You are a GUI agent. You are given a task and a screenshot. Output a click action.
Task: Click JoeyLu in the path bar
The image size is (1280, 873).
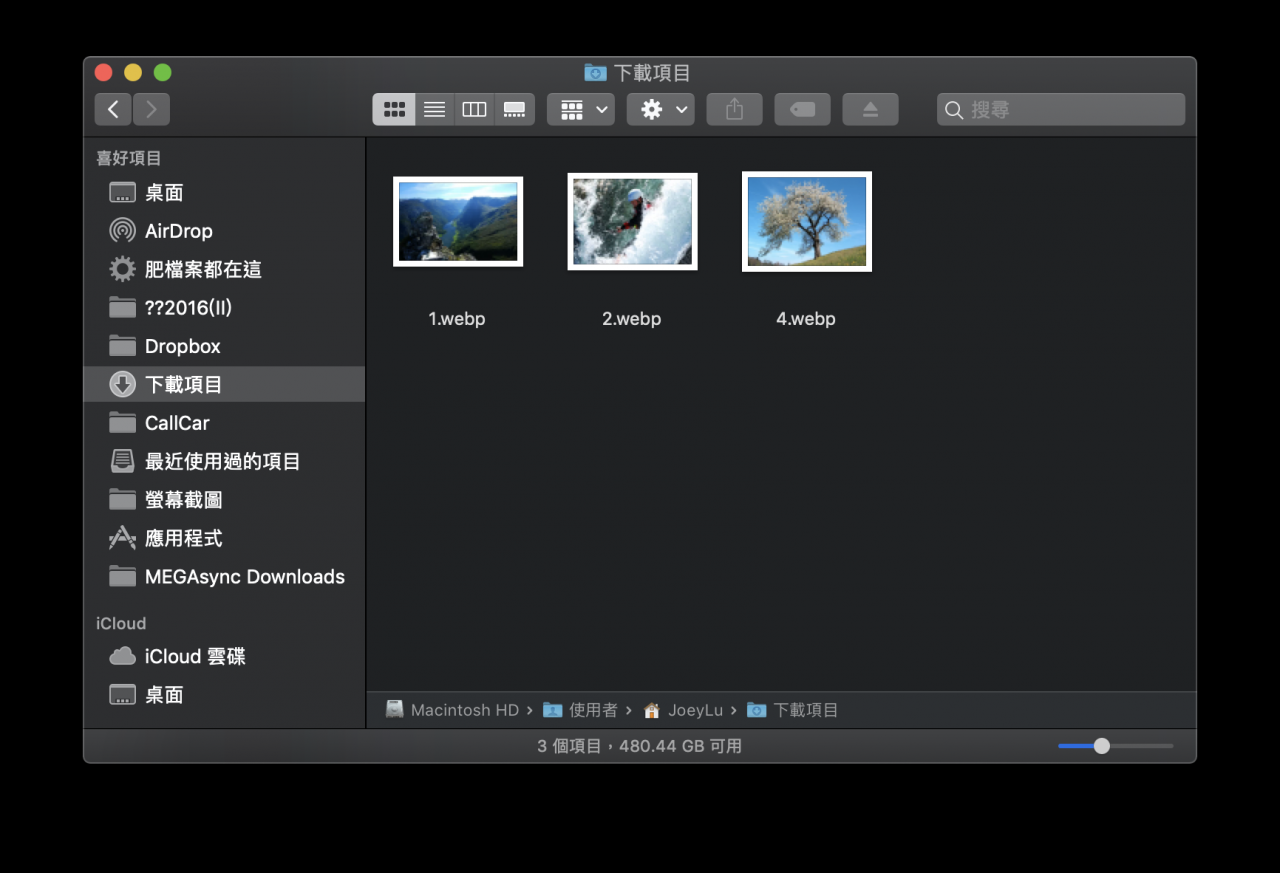tap(694, 710)
